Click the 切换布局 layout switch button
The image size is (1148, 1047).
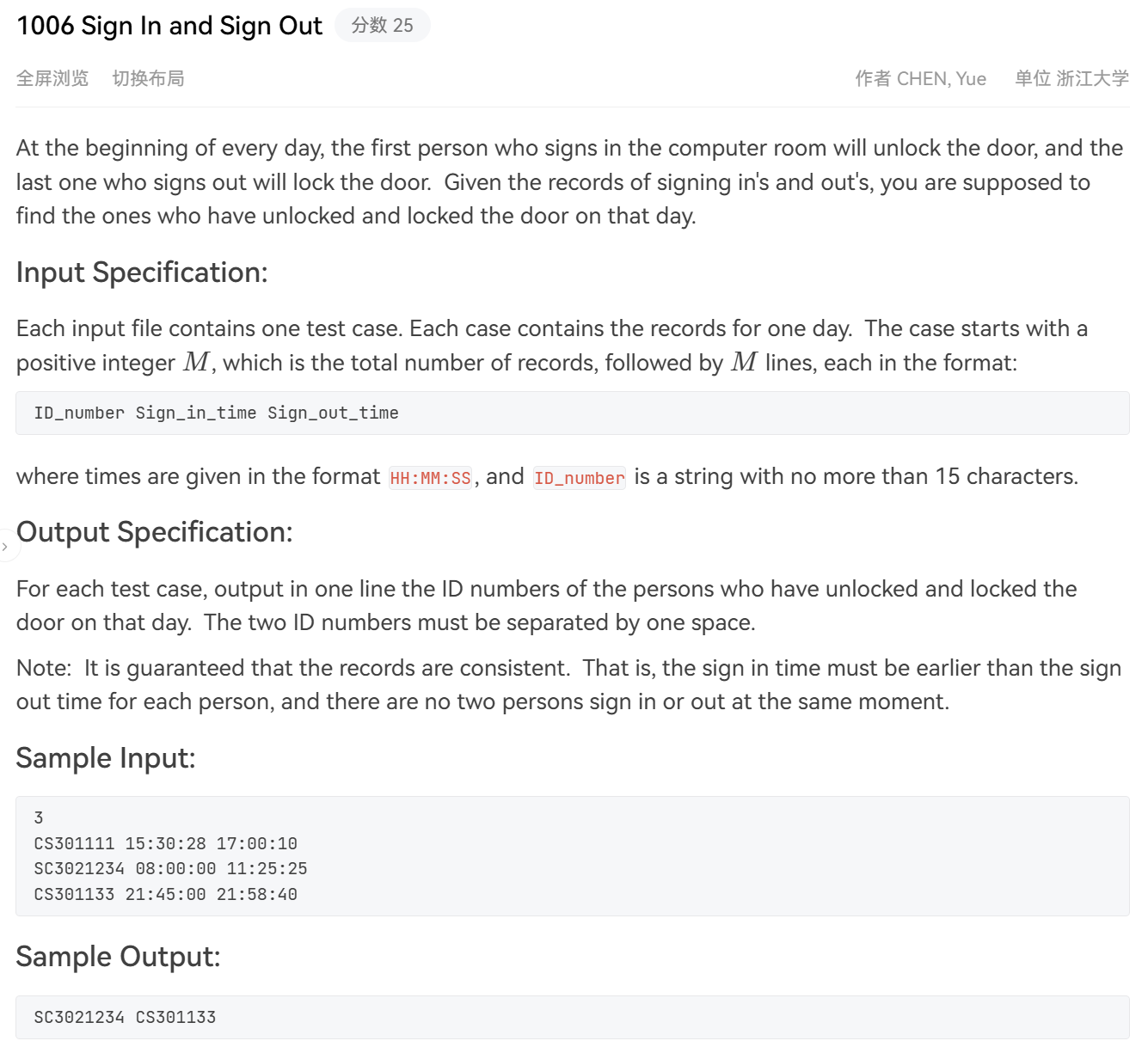tap(148, 78)
